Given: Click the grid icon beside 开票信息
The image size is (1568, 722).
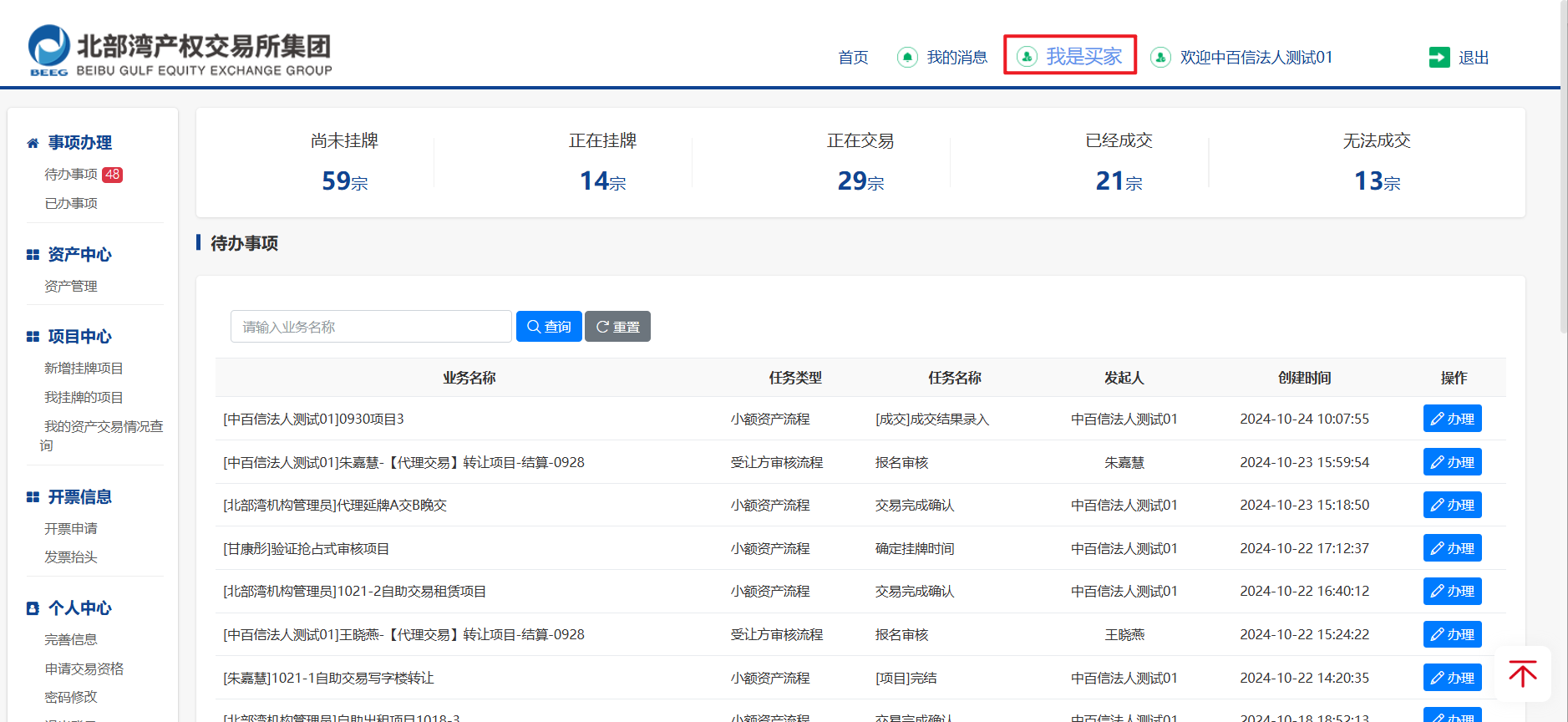Looking at the screenshot, I should tap(33, 497).
